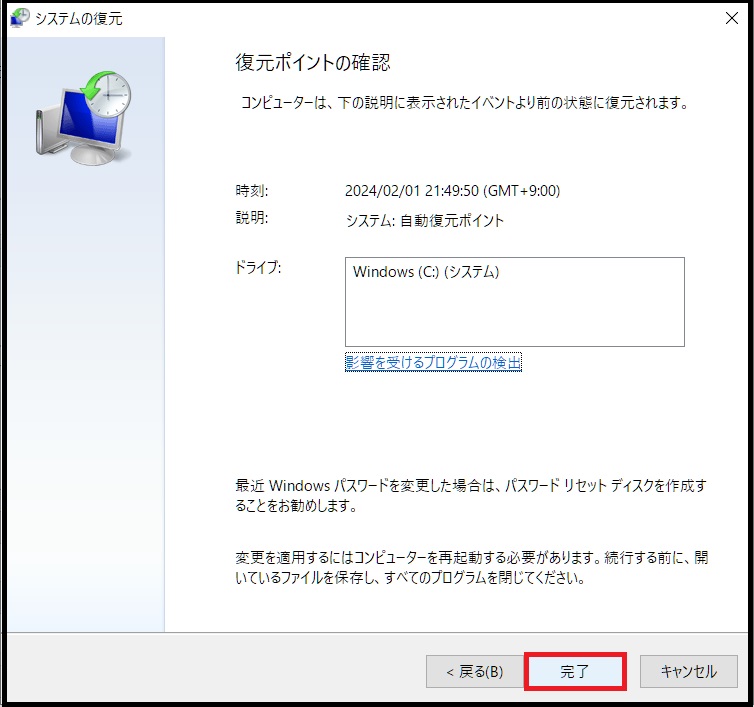Click the ドライブ: label
The image size is (754, 707).
258,267
